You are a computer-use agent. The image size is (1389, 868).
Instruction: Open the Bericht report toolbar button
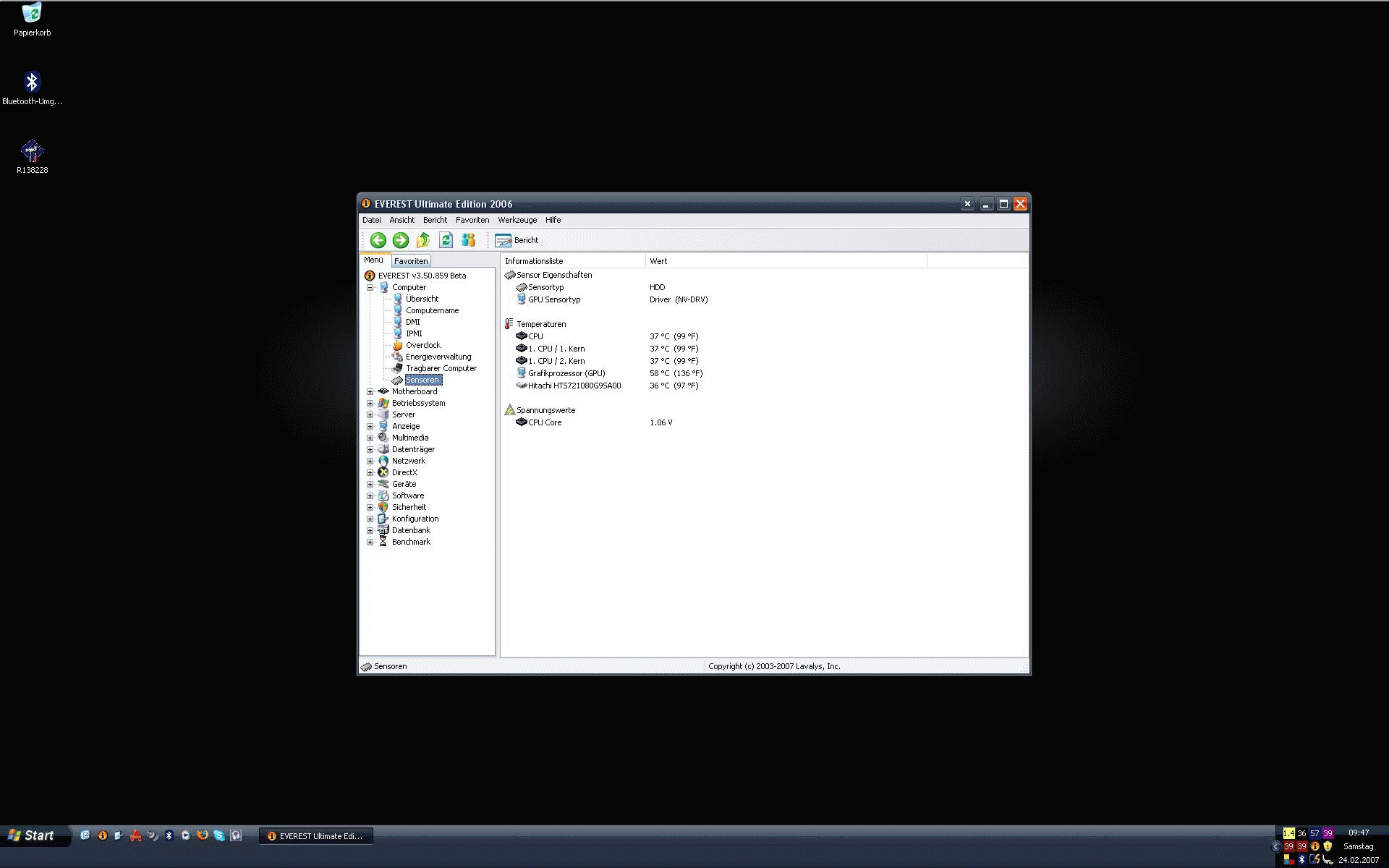click(517, 240)
